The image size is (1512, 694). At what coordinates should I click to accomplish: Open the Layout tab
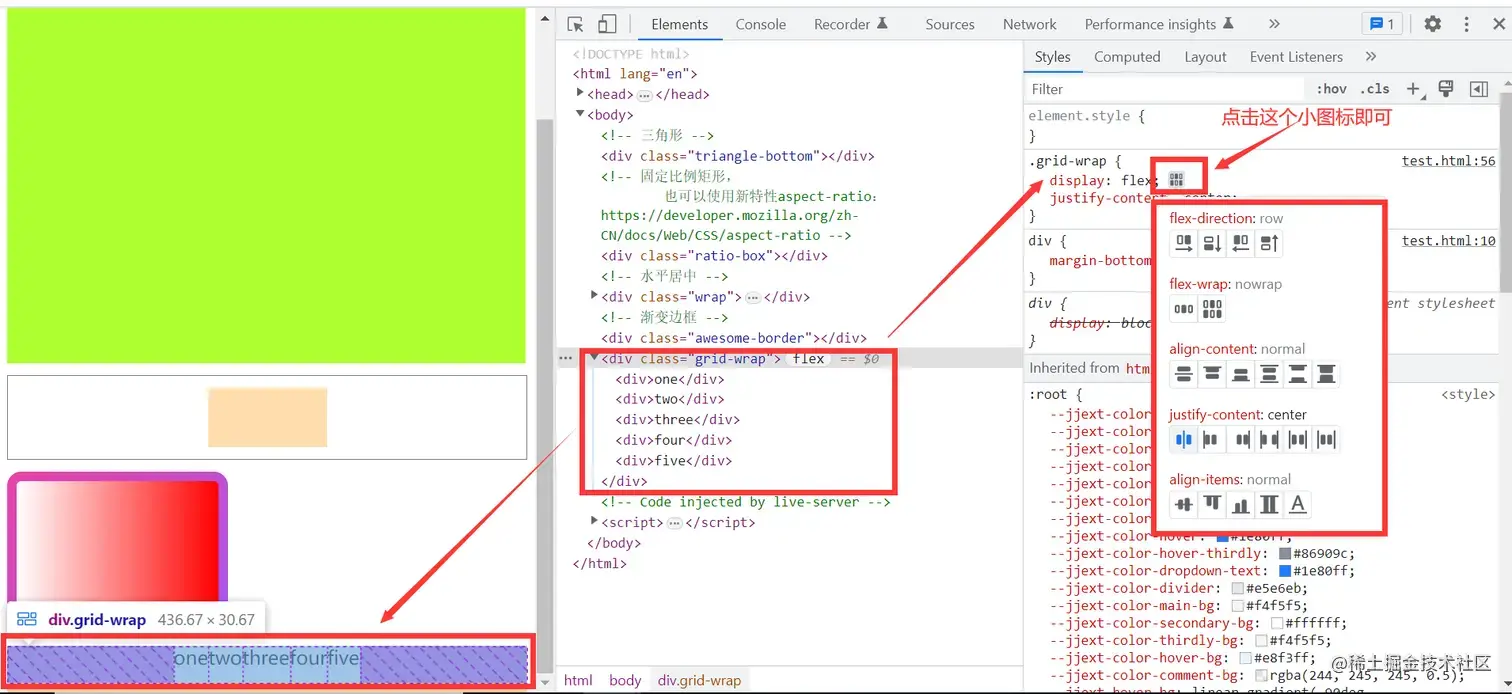(1205, 57)
